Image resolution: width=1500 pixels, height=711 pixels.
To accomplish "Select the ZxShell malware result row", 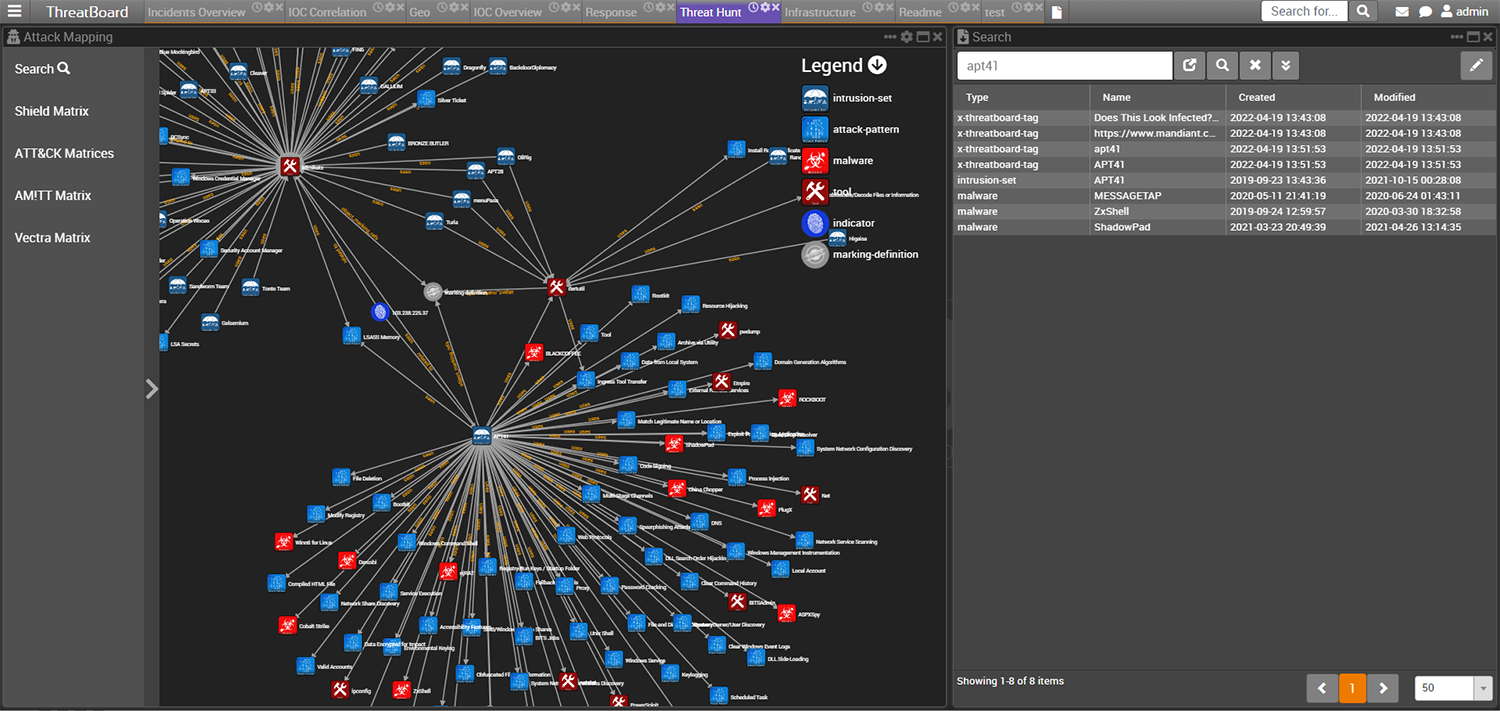I will click(1224, 211).
